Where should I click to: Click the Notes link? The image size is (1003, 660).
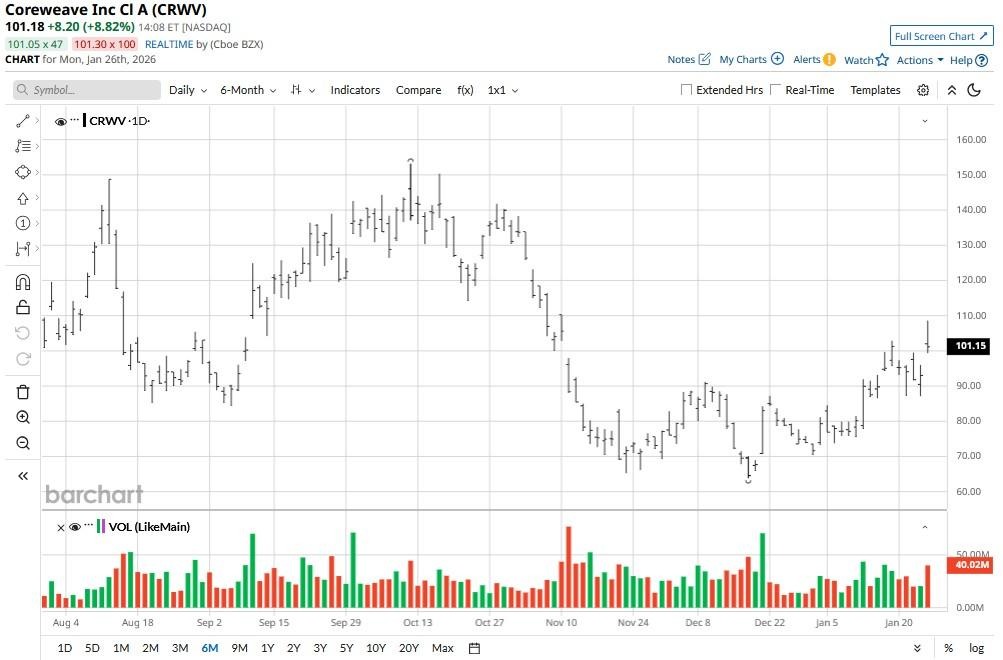tap(681, 59)
